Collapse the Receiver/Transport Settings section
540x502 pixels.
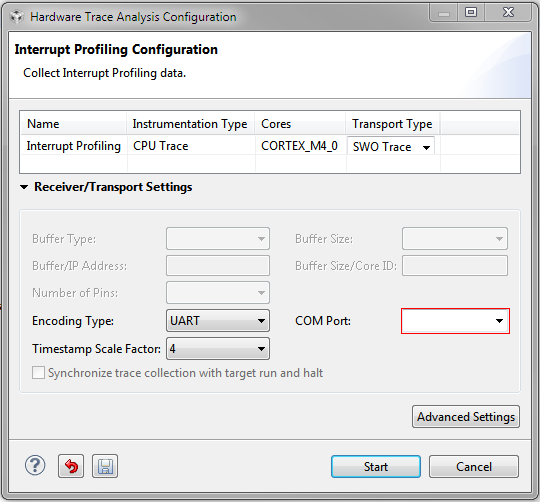(x=24, y=187)
